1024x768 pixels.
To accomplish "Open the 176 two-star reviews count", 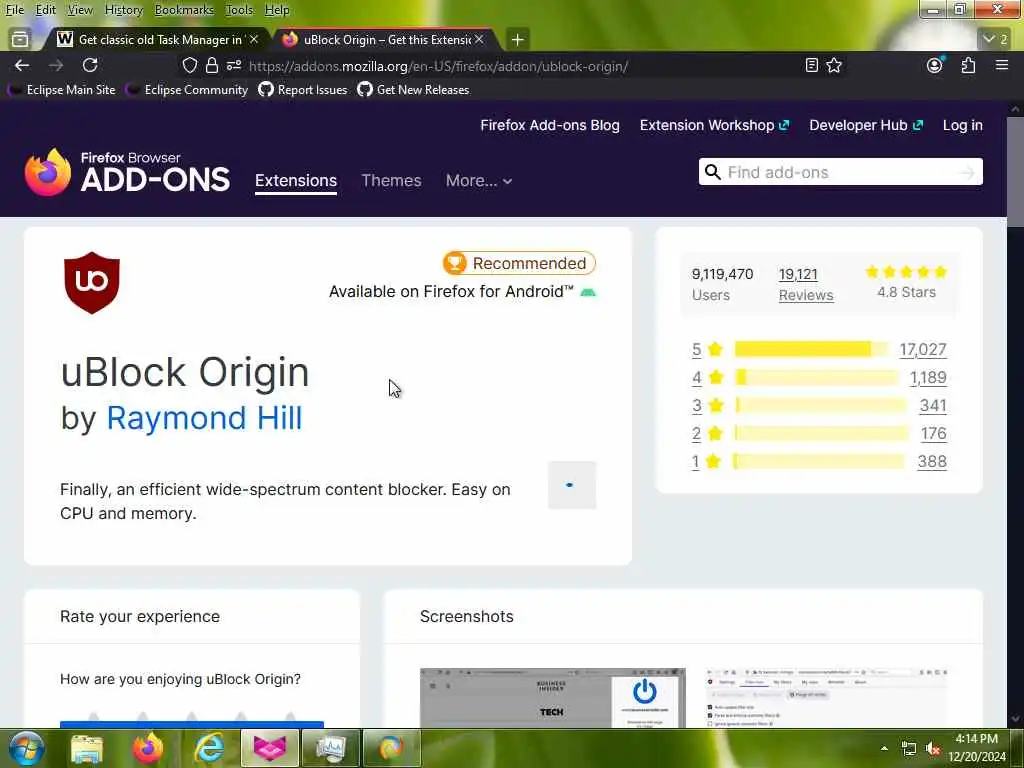I will [x=933, y=434].
